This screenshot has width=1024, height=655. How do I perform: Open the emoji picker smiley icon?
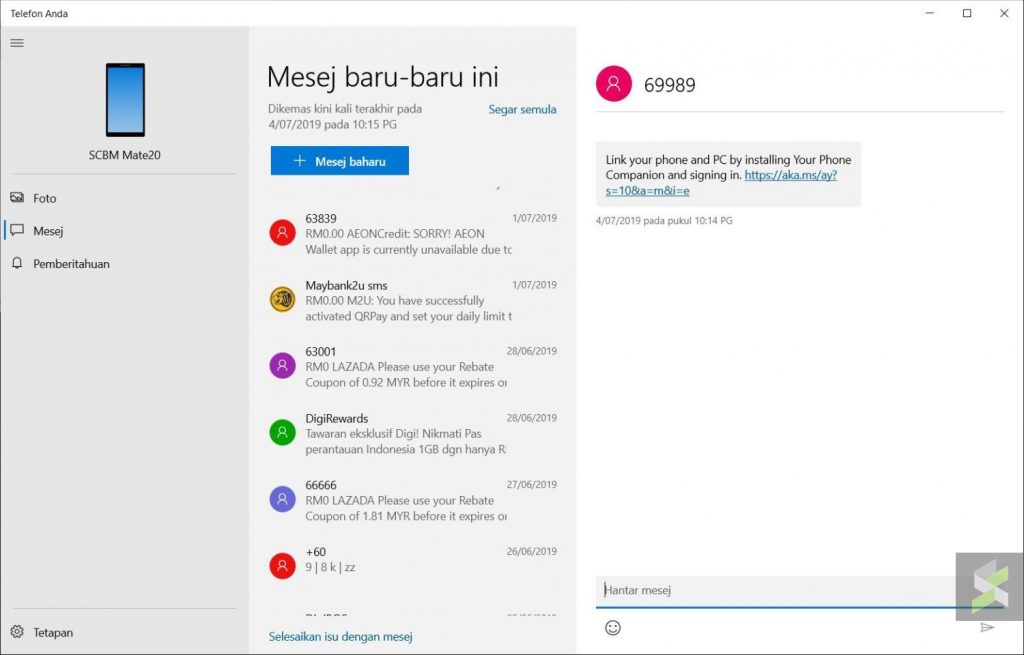(613, 628)
